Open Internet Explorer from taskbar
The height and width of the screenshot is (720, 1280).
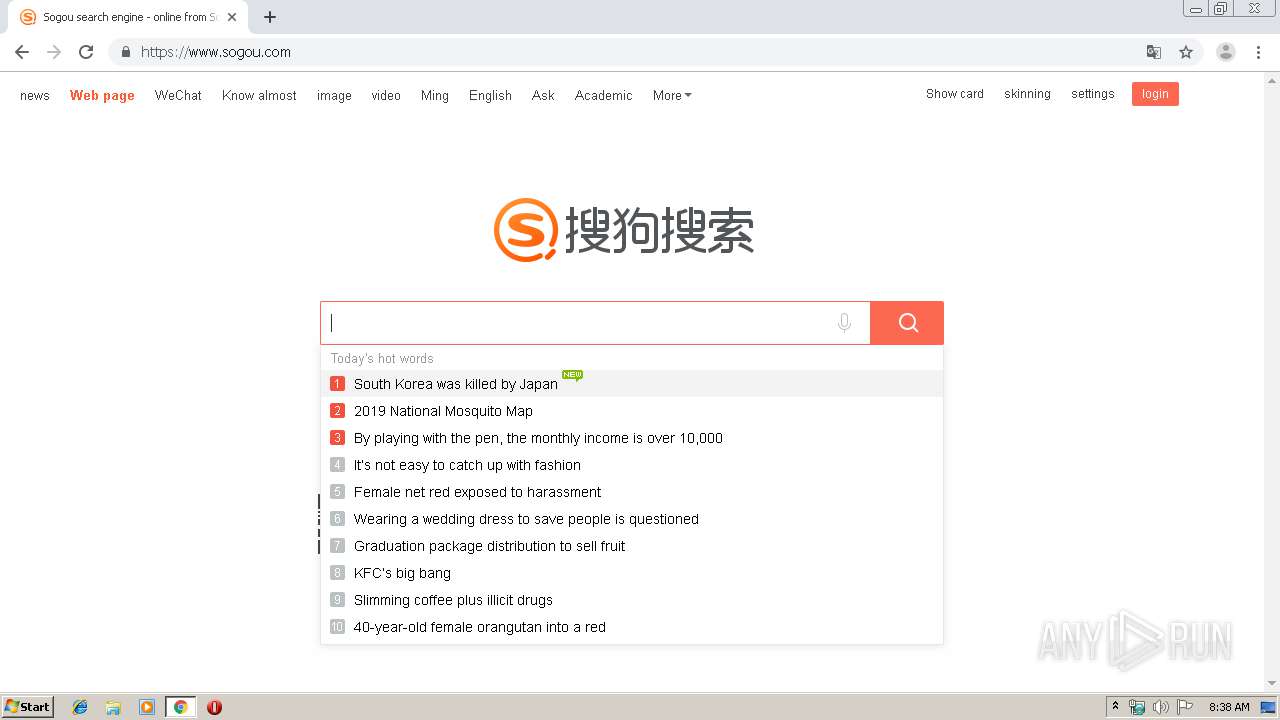click(x=80, y=707)
